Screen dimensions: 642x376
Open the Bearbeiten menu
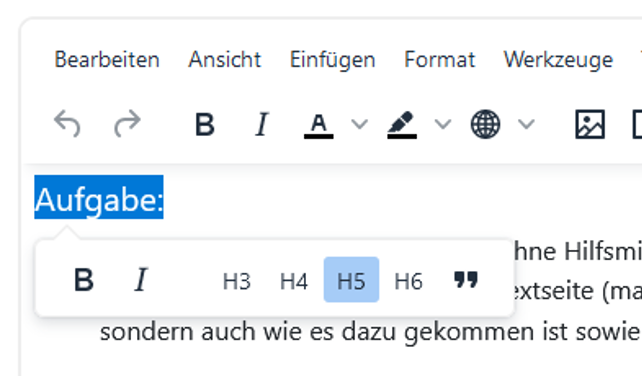[x=107, y=60]
